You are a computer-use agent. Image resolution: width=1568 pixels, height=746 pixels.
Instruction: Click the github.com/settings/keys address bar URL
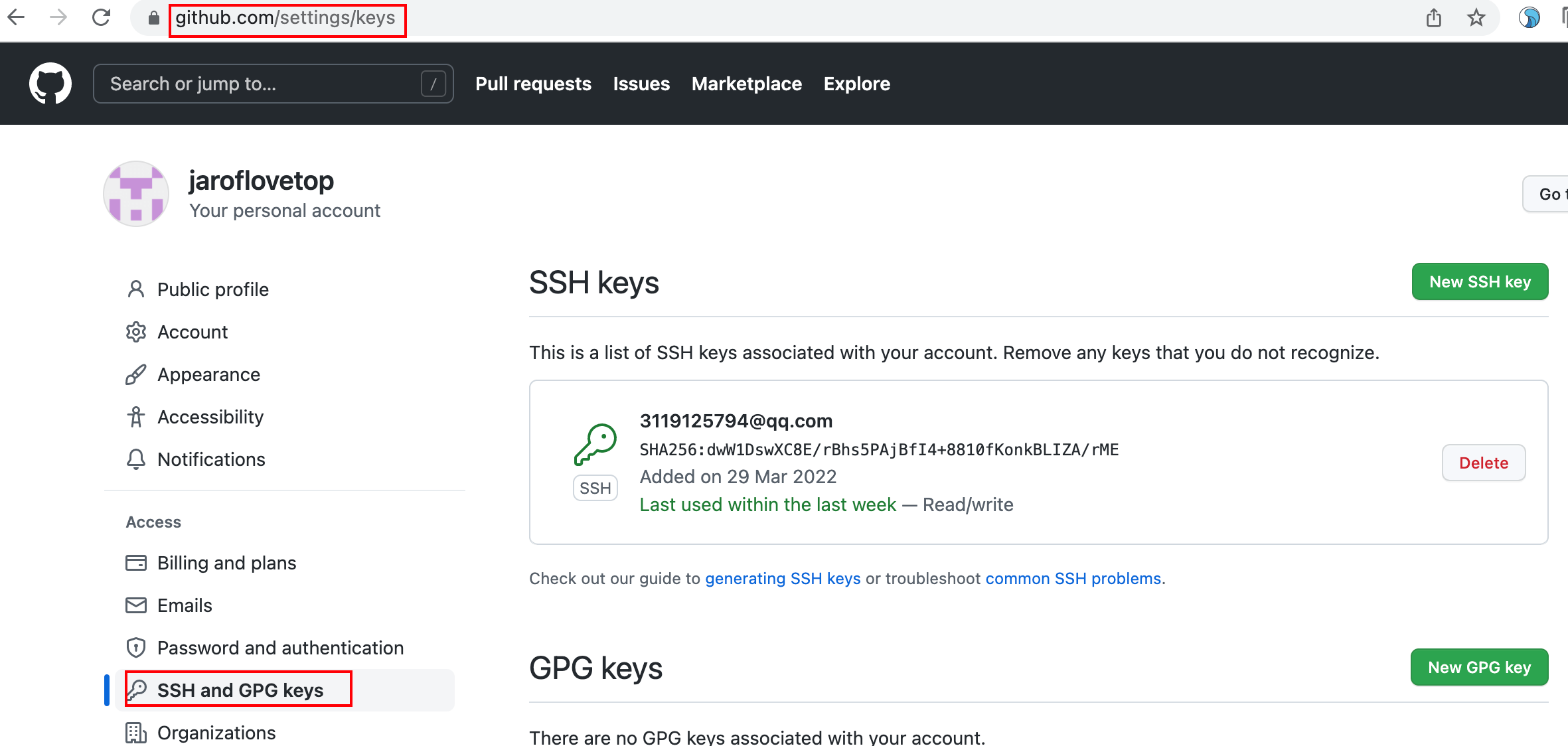[285, 18]
